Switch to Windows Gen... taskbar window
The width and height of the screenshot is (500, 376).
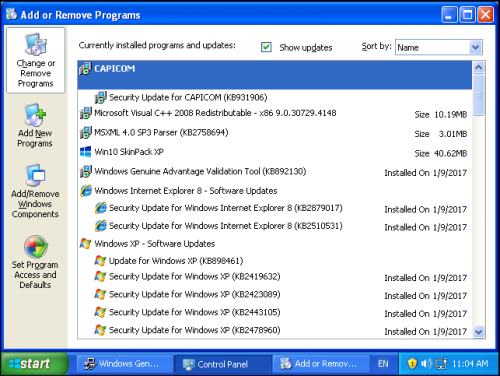tap(125, 364)
